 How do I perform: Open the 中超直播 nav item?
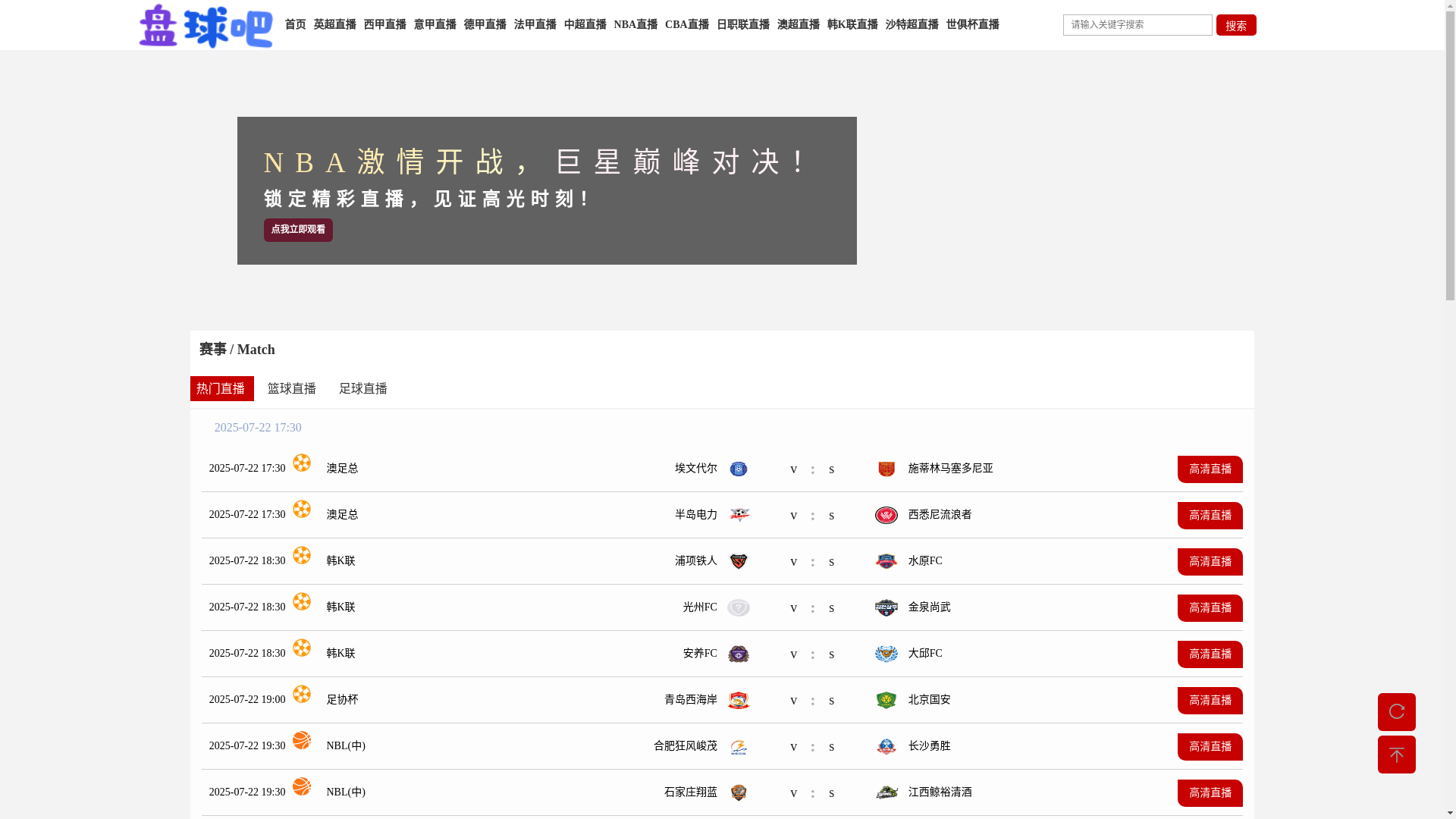pos(585,25)
